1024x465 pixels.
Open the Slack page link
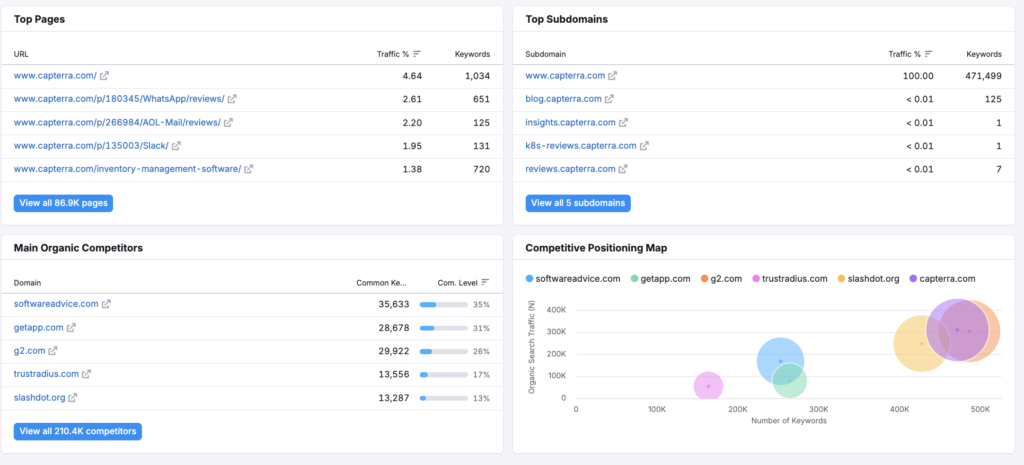(91, 146)
